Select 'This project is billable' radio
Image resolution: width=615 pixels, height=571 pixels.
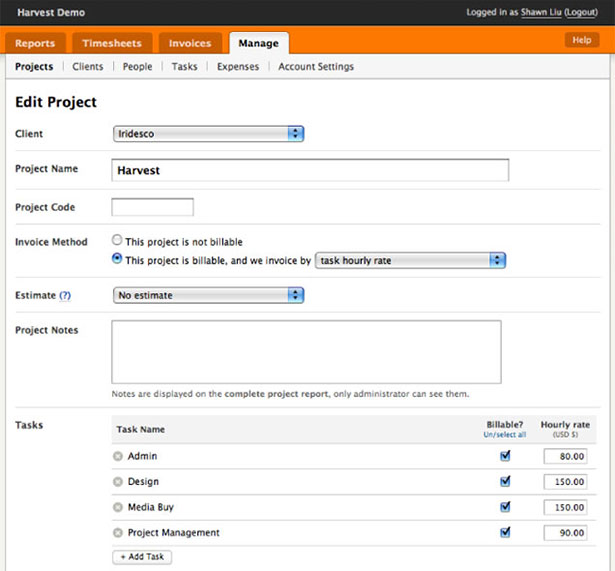(x=117, y=258)
